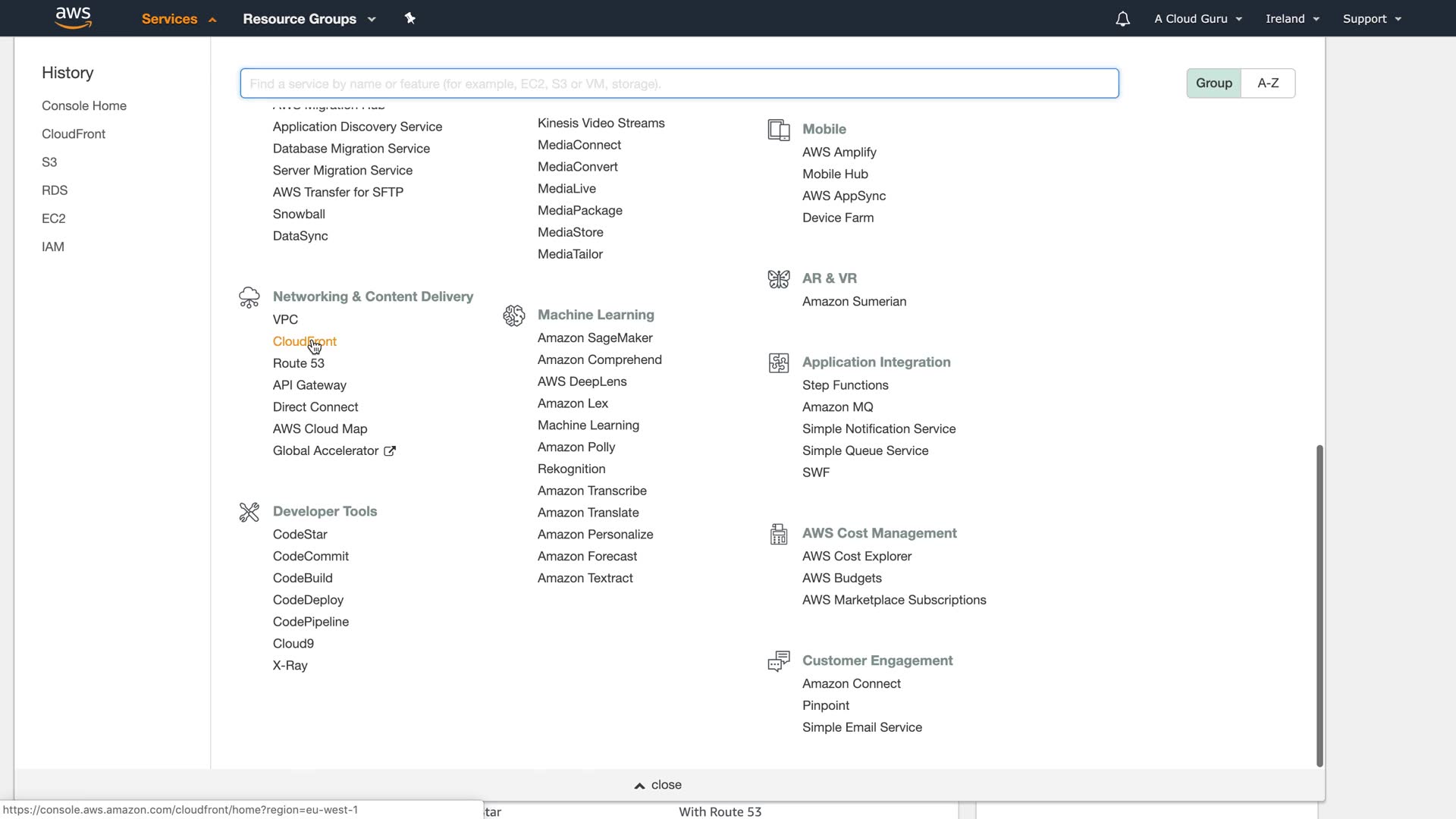This screenshot has height=819, width=1456.
Task: Switch service list to Group view
Action: click(x=1213, y=83)
